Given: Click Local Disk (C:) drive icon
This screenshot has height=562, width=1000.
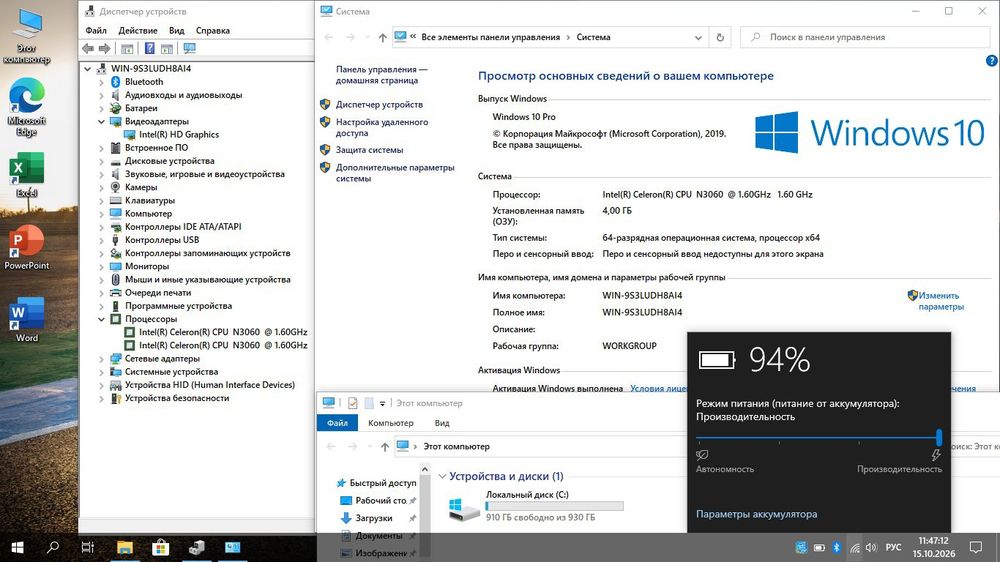Looking at the screenshot, I should (x=464, y=508).
